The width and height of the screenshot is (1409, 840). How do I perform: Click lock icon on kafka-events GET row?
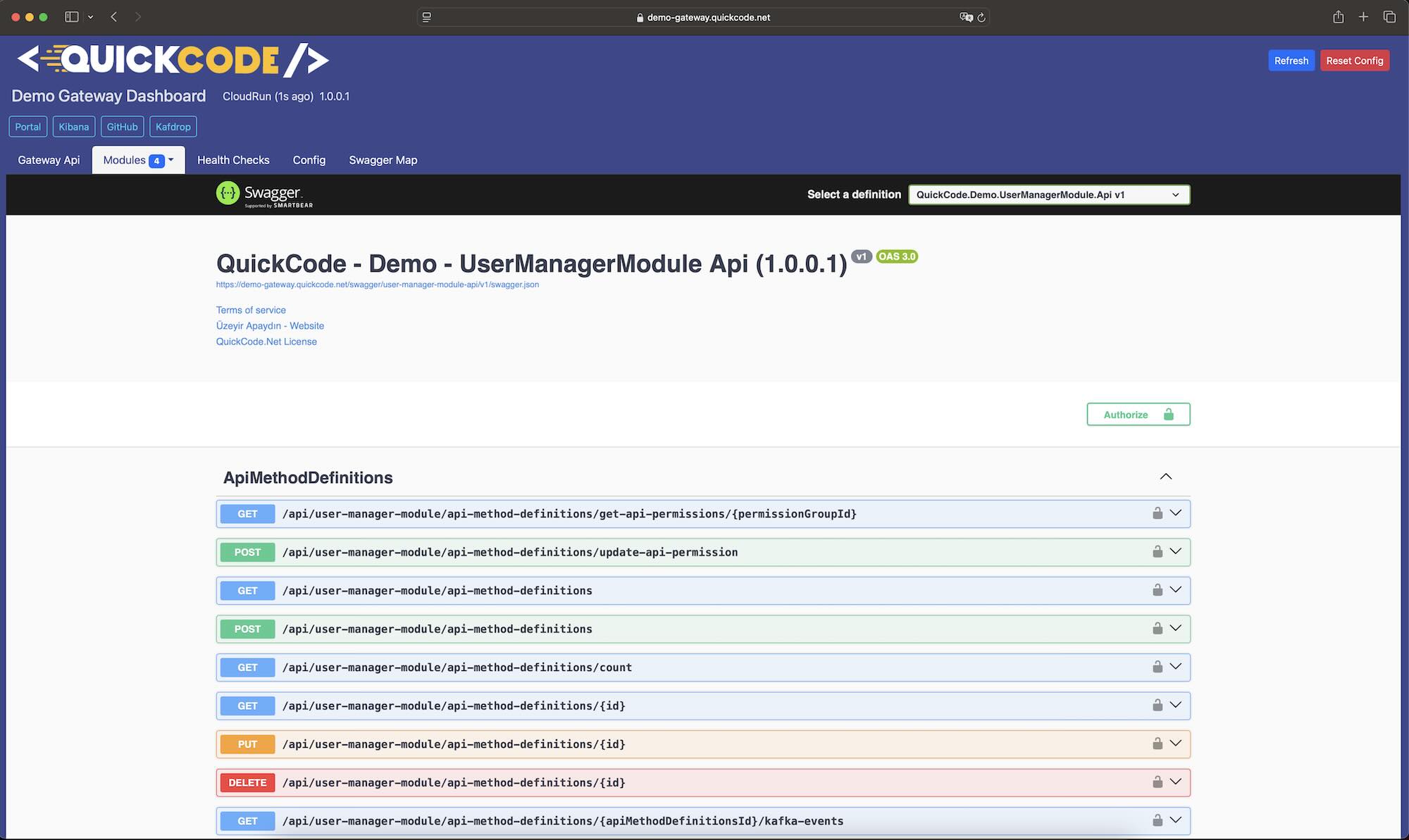pyautogui.click(x=1157, y=820)
